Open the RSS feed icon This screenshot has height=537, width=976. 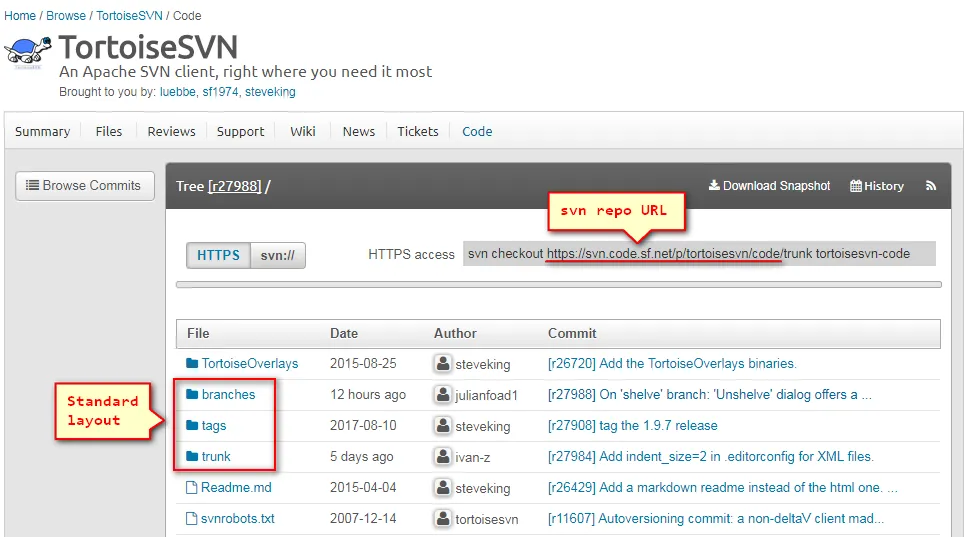pos(931,185)
